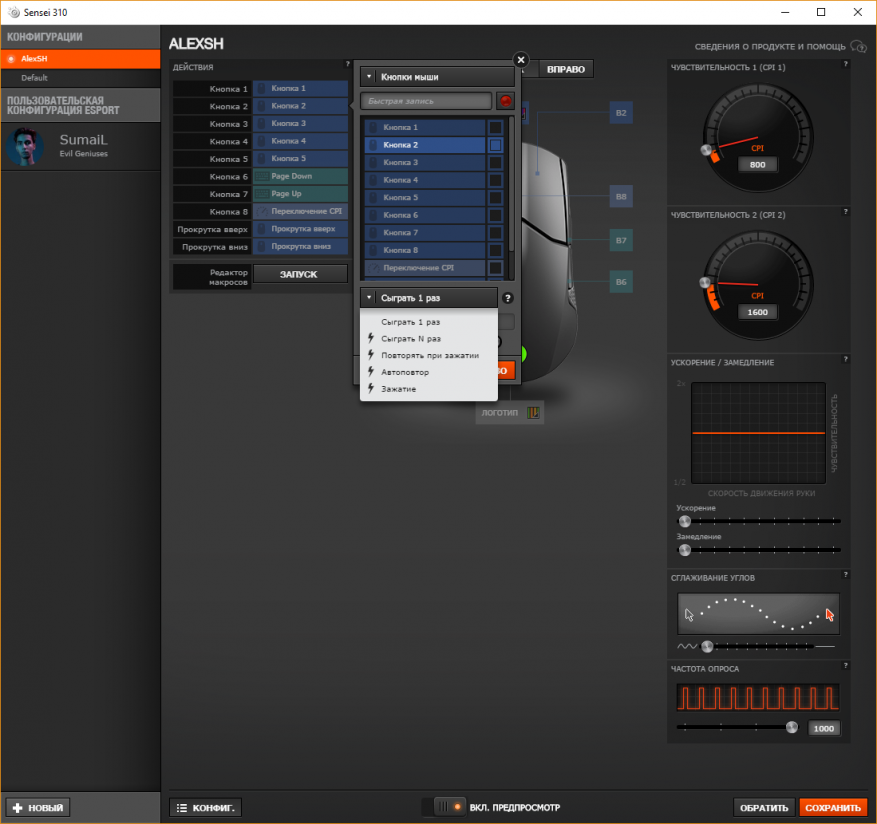The height and width of the screenshot is (824, 877).
Task: Tick the checkbox next to Кнопка 7
Action: coord(496,233)
